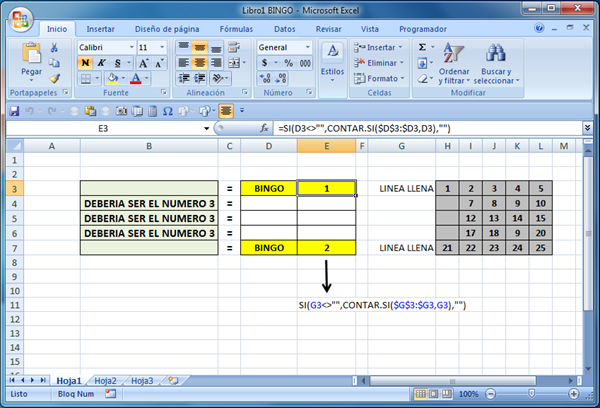Switch to sheet tab Hoja3
This screenshot has height=408, width=600.
142,380
